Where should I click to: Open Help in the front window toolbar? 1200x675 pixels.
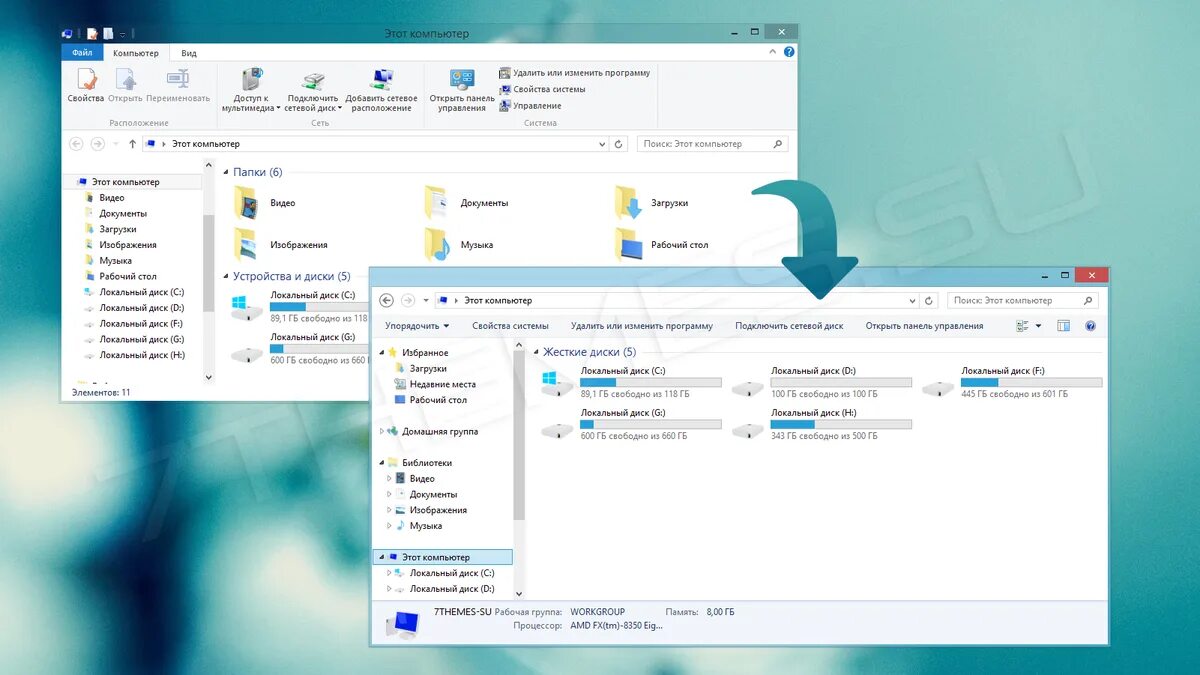click(x=1090, y=326)
